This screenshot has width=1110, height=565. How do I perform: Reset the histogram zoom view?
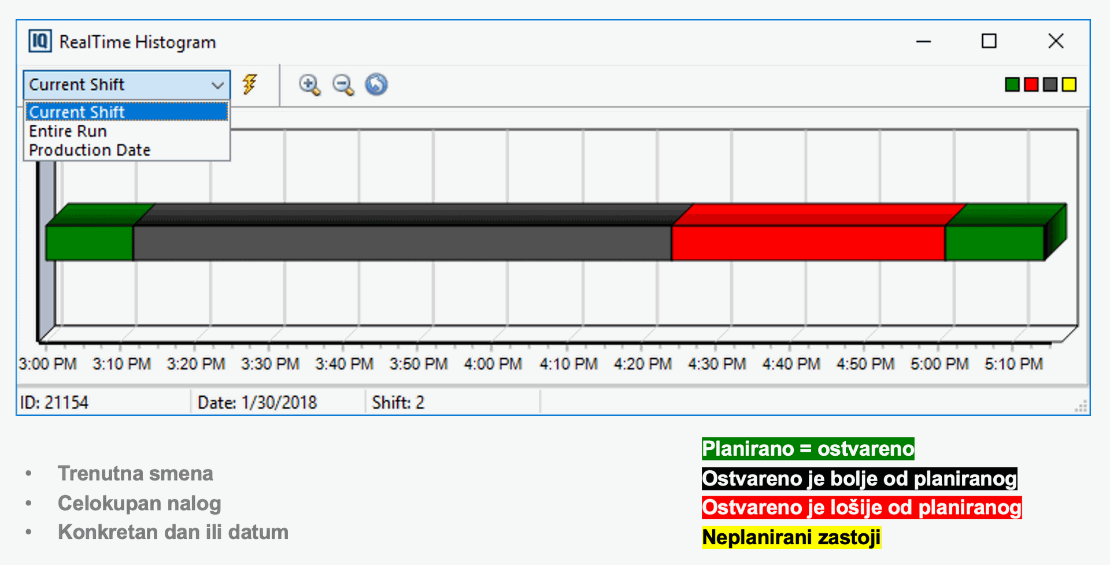[x=376, y=85]
